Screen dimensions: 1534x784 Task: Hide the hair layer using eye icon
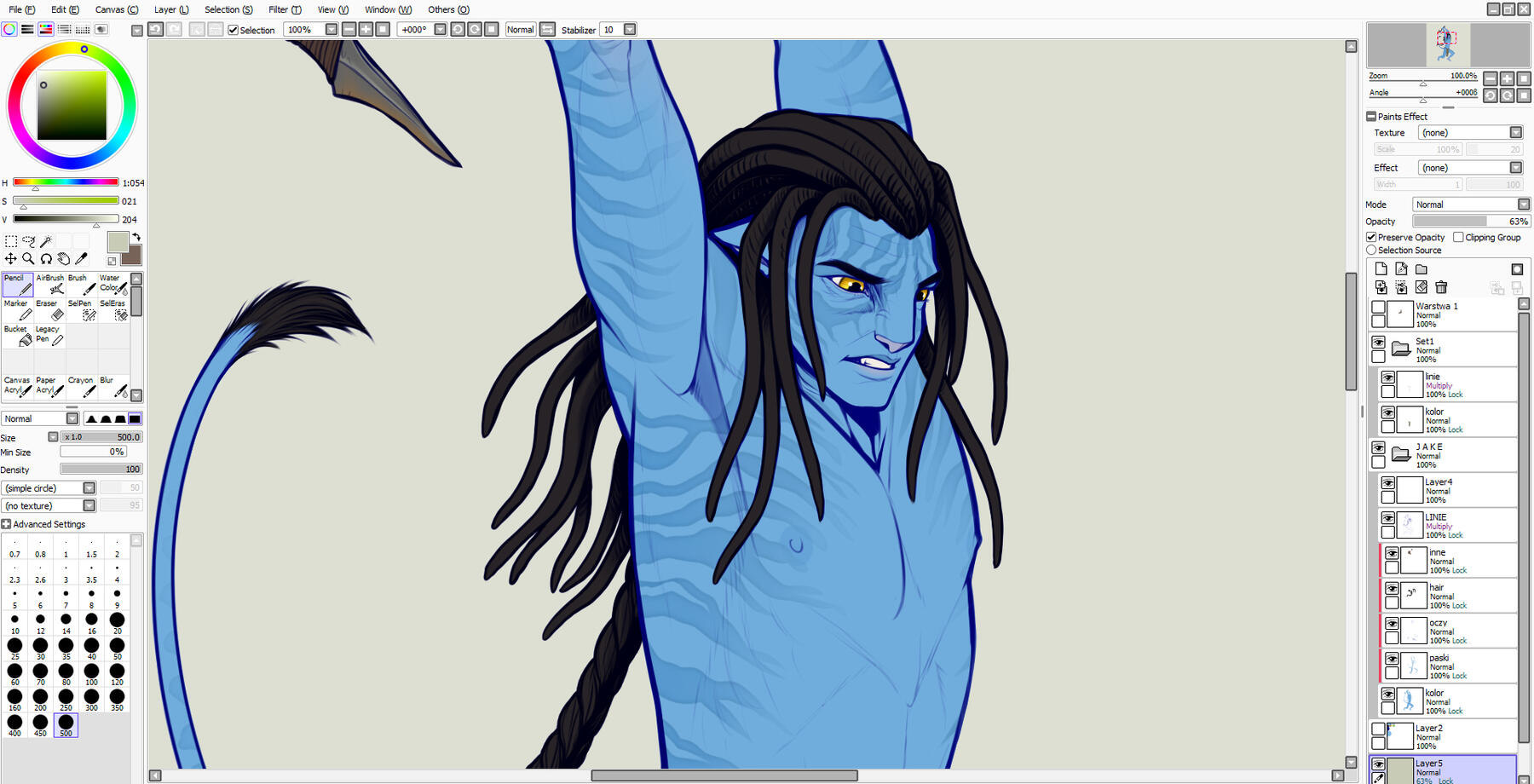point(1392,589)
